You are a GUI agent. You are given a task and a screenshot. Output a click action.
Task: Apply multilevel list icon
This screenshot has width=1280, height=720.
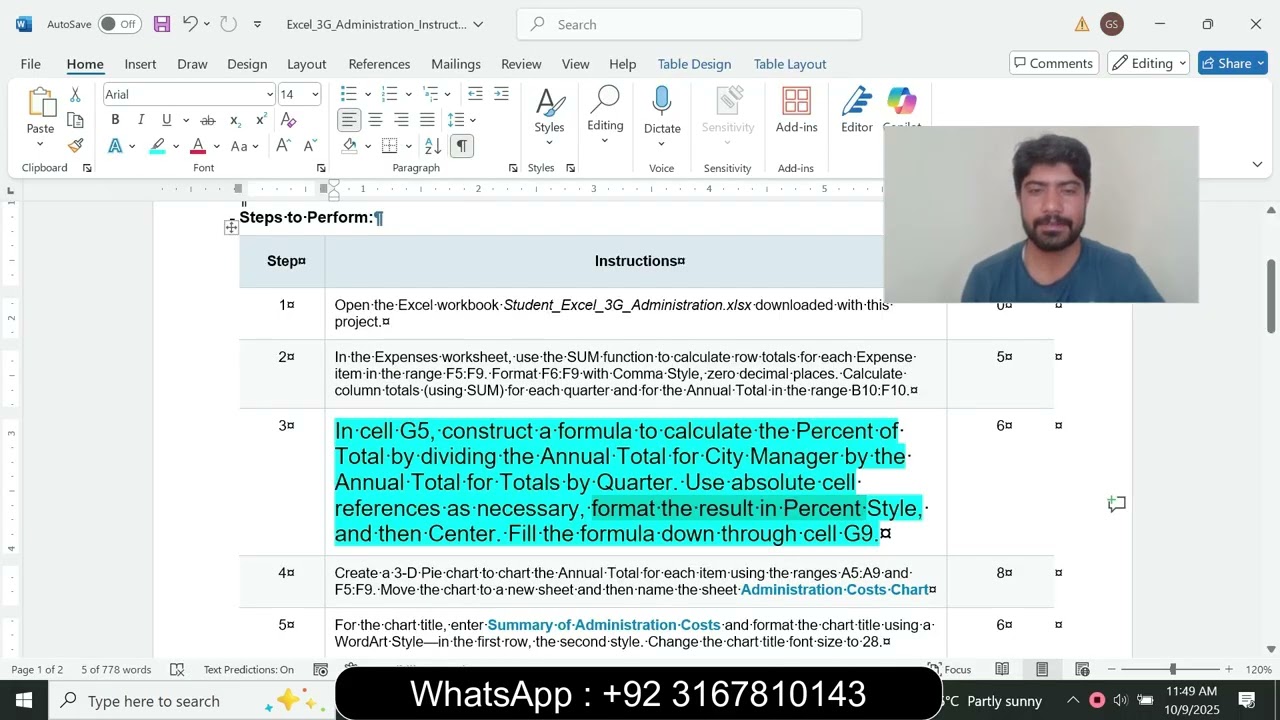coord(430,94)
